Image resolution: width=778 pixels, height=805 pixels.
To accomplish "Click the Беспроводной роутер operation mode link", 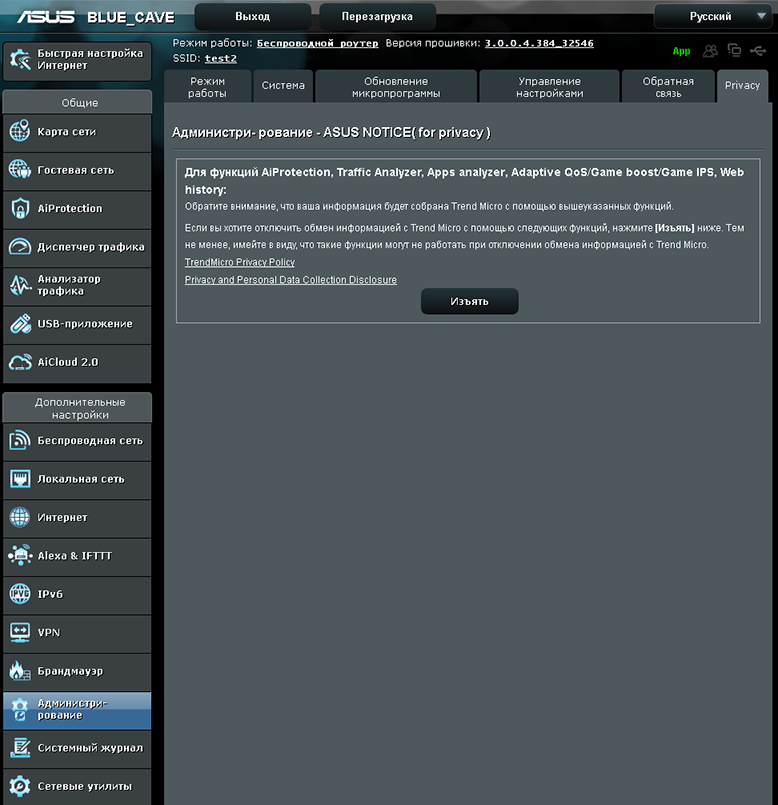I will (x=317, y=43).
